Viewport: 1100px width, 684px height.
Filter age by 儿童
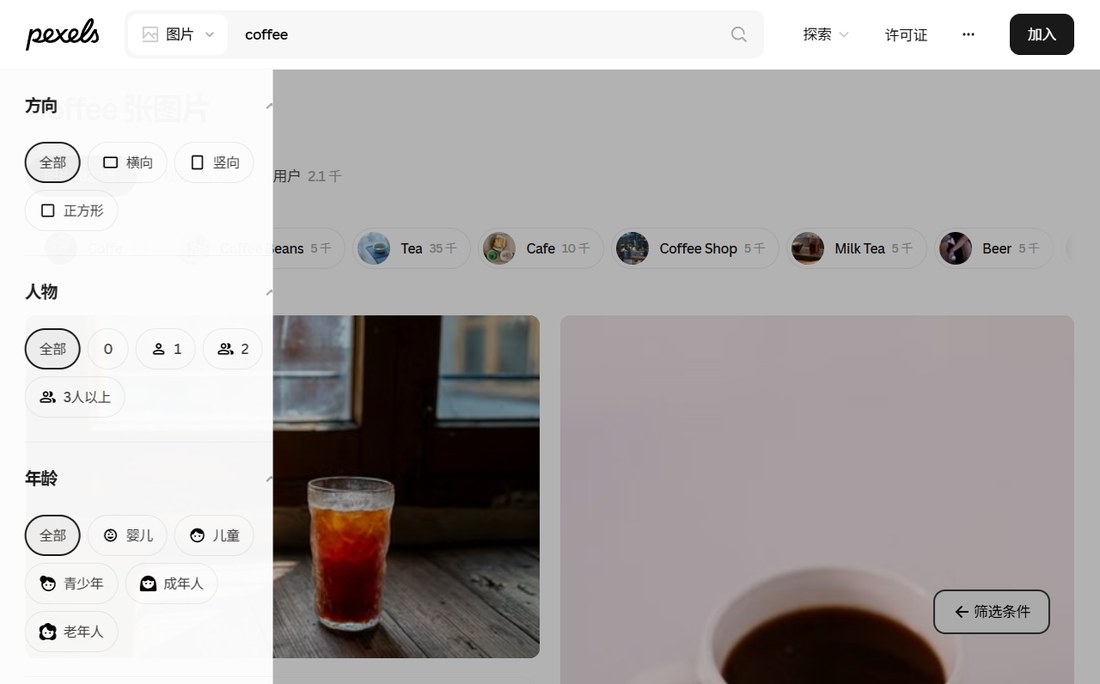point(214,535)
